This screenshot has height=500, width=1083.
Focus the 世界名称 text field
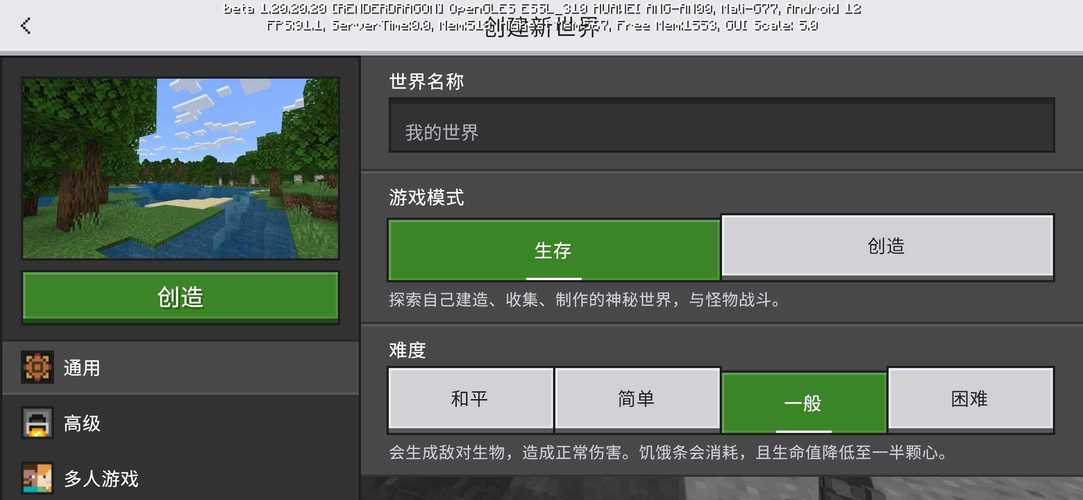(x=720, y=131)
